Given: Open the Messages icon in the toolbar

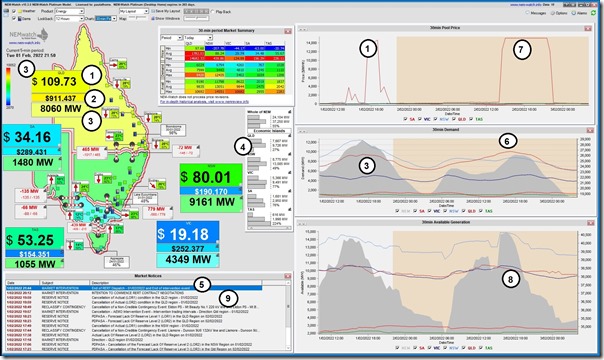Looking at the screenshot, I should click(528, 13).
